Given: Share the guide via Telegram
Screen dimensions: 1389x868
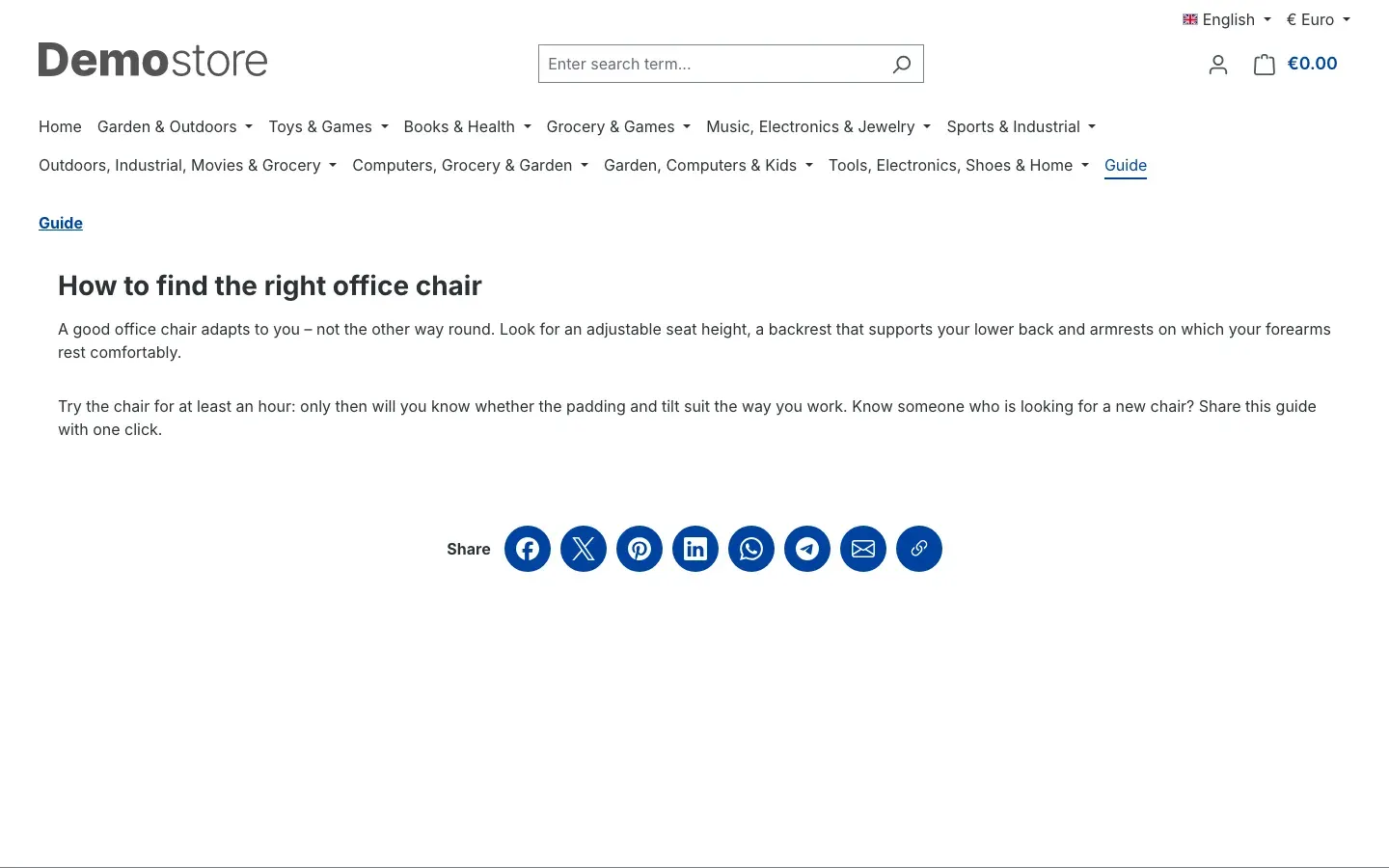Looking at the screenshot, I should [x=807, y=549].
